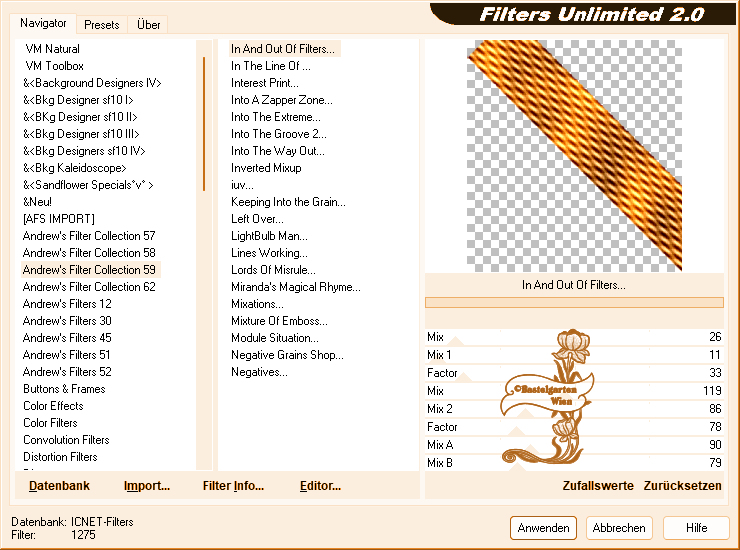This screenshot has height=550, width=740.
Task: Select Convolution Filters category
Action: click(66, 440)
